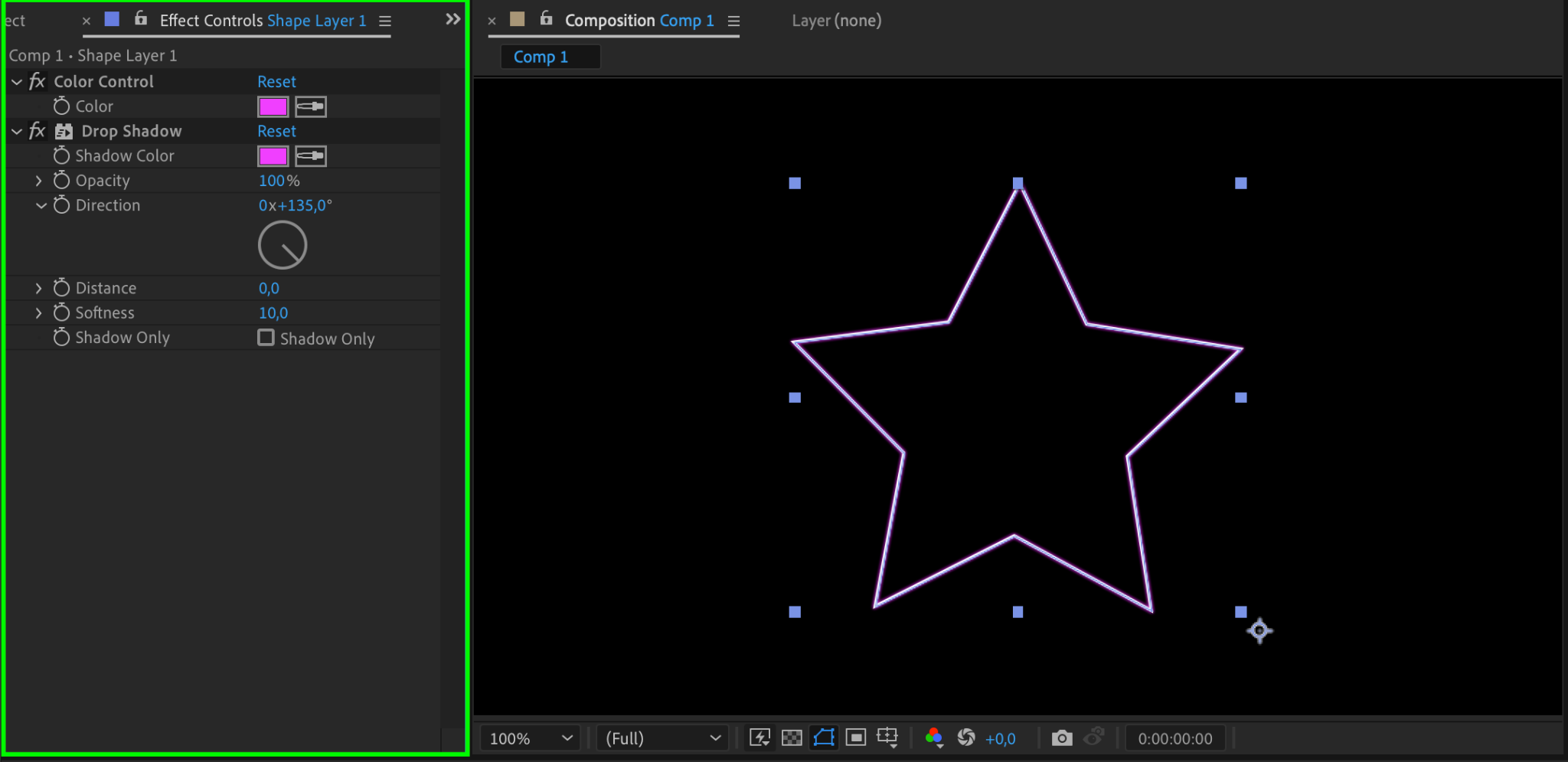Open grid and guide options icon
Viewport: 1568px width, 762px height.
point(887,737)
